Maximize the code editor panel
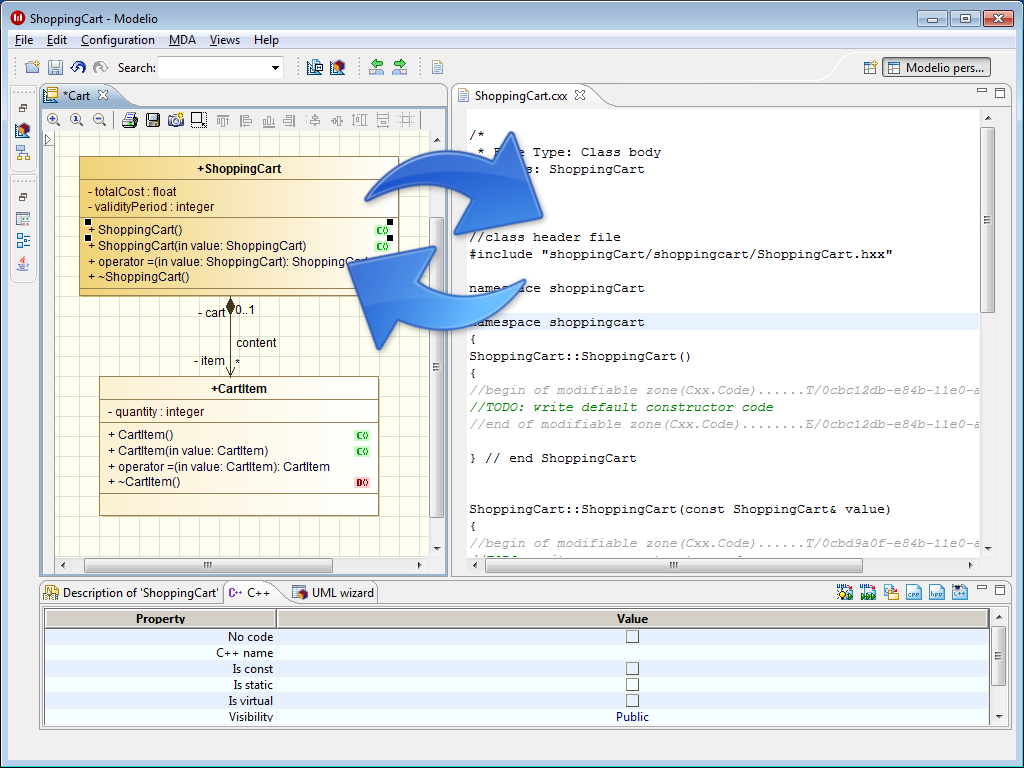 (1000, 93)
